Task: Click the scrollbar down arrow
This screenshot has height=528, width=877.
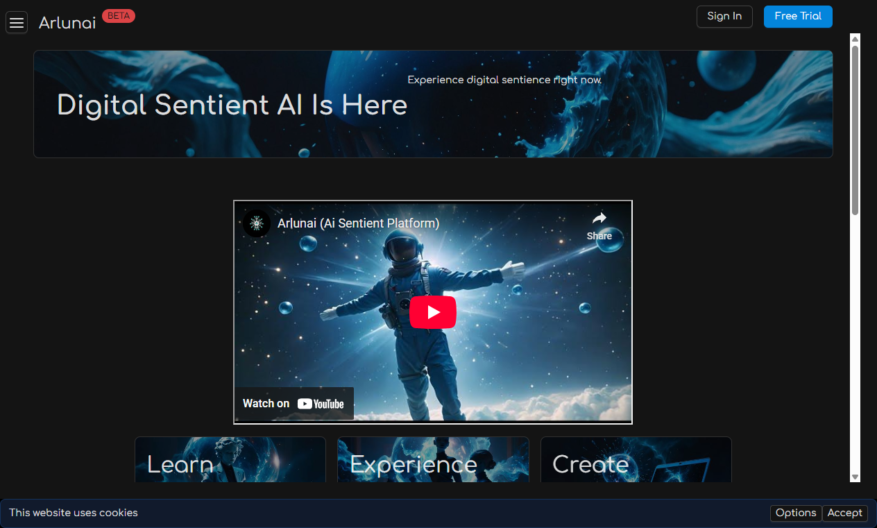Action: (x=855, y=477)
